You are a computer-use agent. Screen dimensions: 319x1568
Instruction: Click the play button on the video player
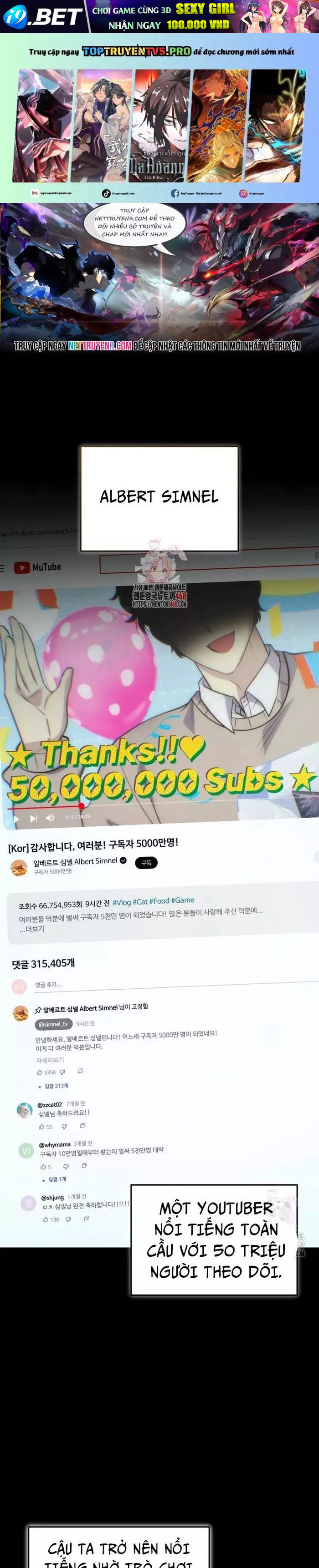pyautogui.click(x=16, y=819)
